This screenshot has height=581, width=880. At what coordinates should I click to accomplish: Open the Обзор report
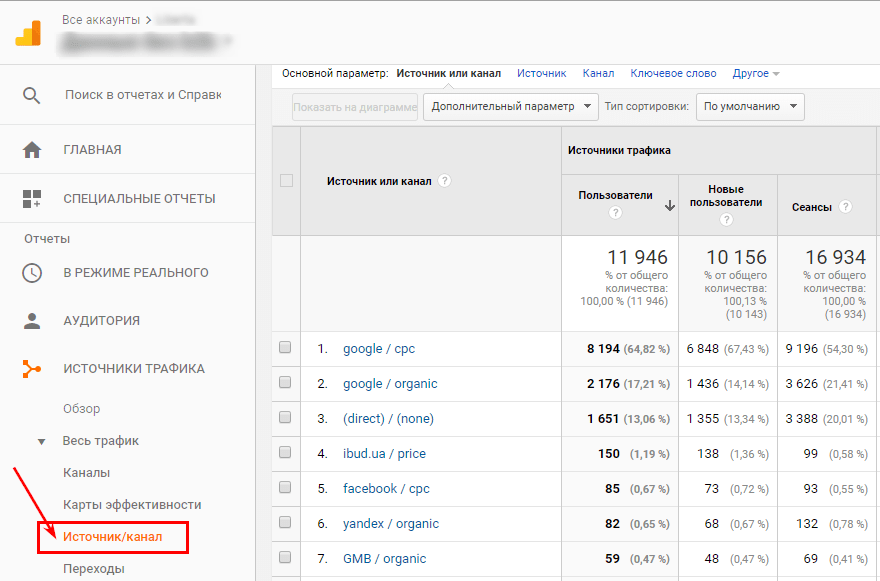pos(81,409)
